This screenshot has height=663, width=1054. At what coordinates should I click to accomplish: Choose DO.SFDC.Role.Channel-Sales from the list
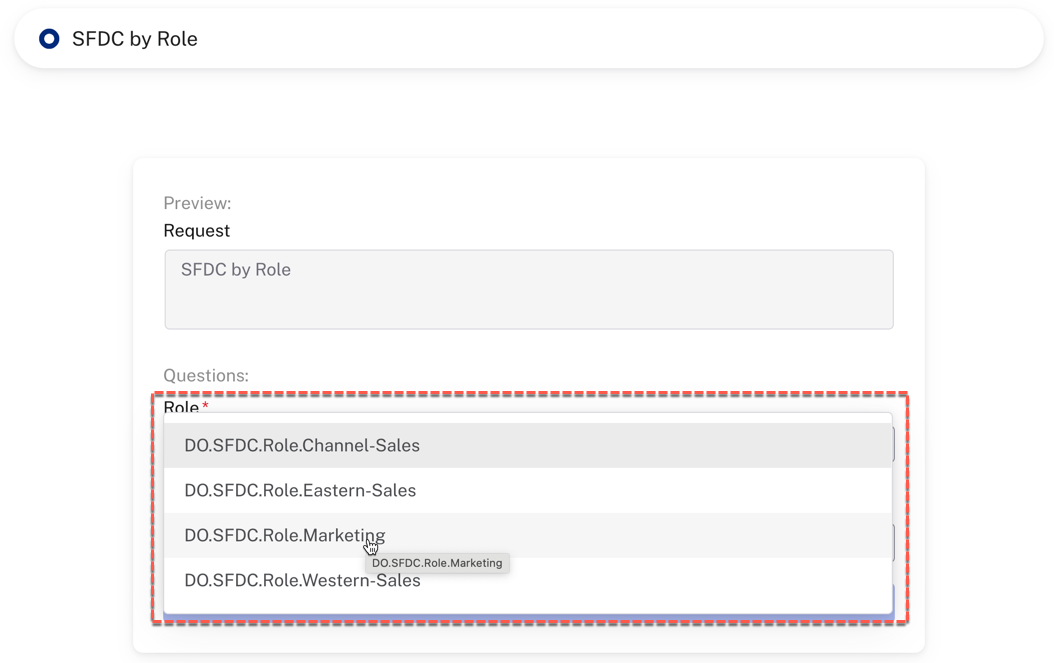[302, 445]
